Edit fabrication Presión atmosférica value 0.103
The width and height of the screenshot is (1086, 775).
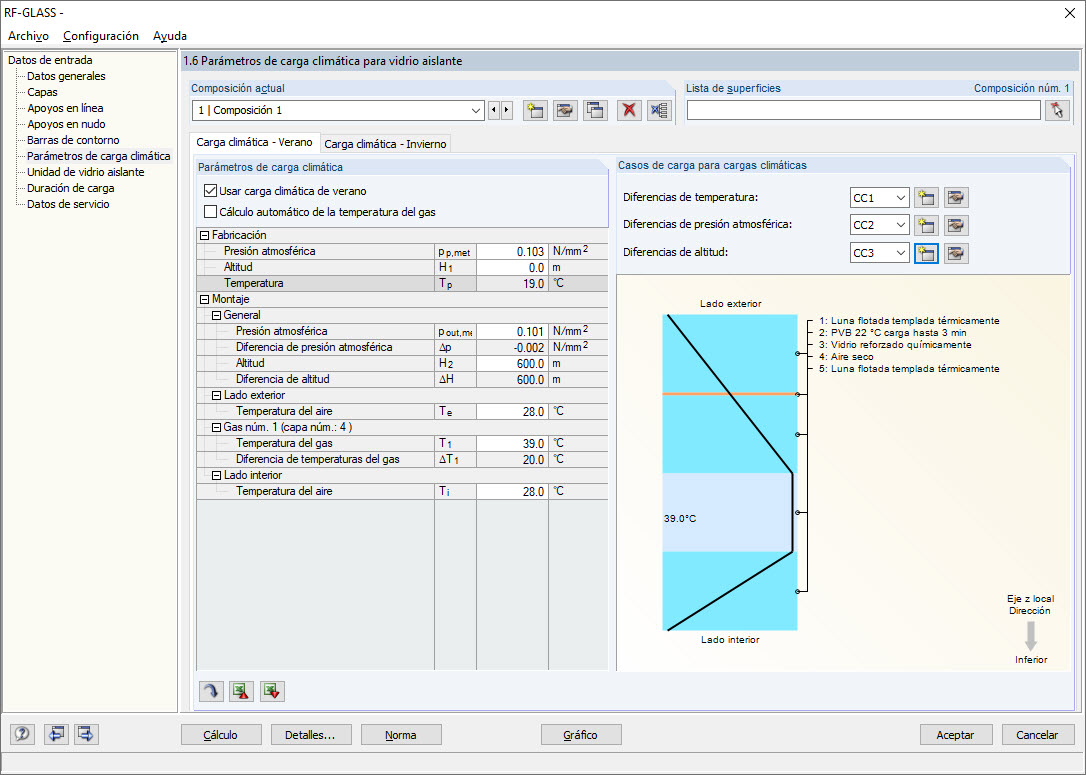513,251
